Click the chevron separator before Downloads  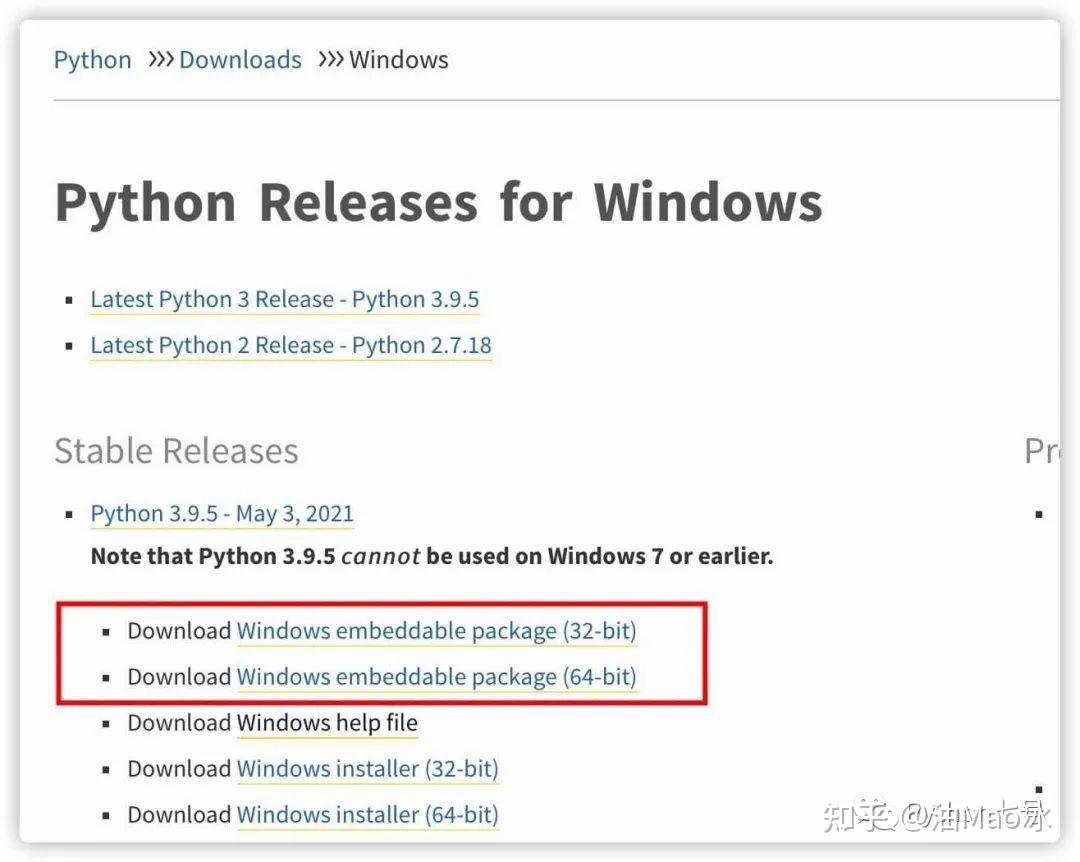click(x=160, y=59)
